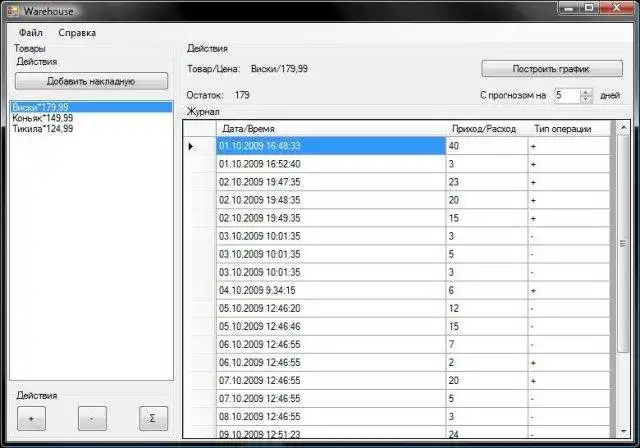Click the quantity cell with value 6
This screenshot has height=448, width=640.
tap(487, 290)
